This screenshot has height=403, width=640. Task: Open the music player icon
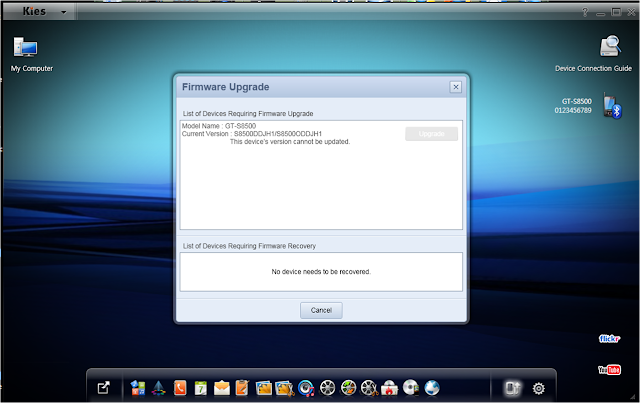pos(306,388)
